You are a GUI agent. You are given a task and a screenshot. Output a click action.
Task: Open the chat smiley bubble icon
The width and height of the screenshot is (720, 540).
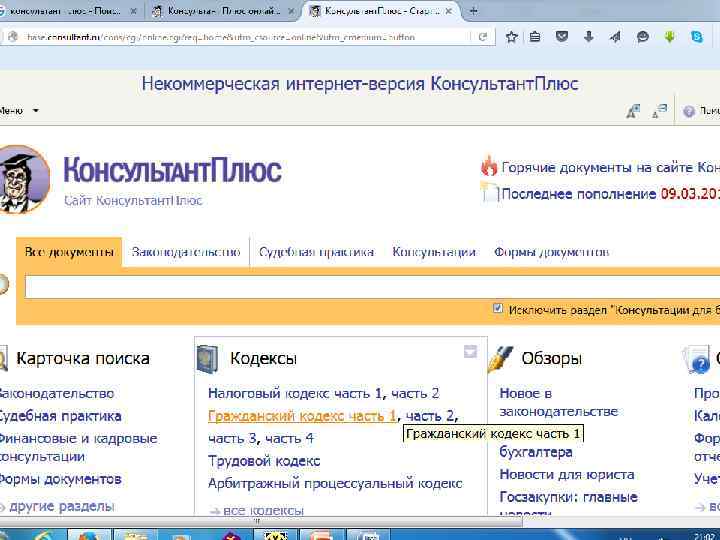tap(643, 37)
